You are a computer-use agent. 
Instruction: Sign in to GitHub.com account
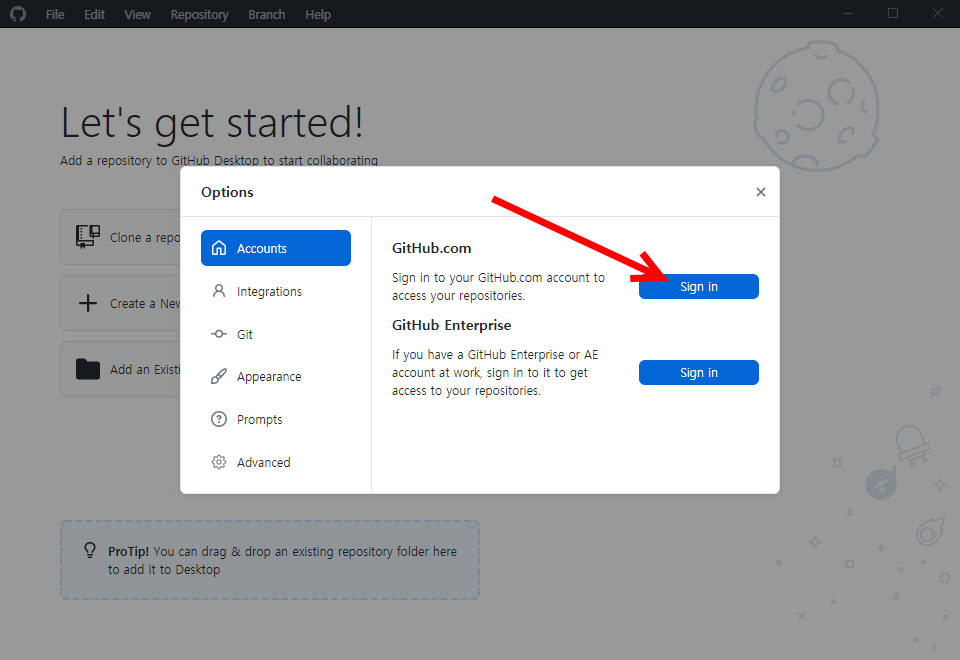click(x=699, y=287)
